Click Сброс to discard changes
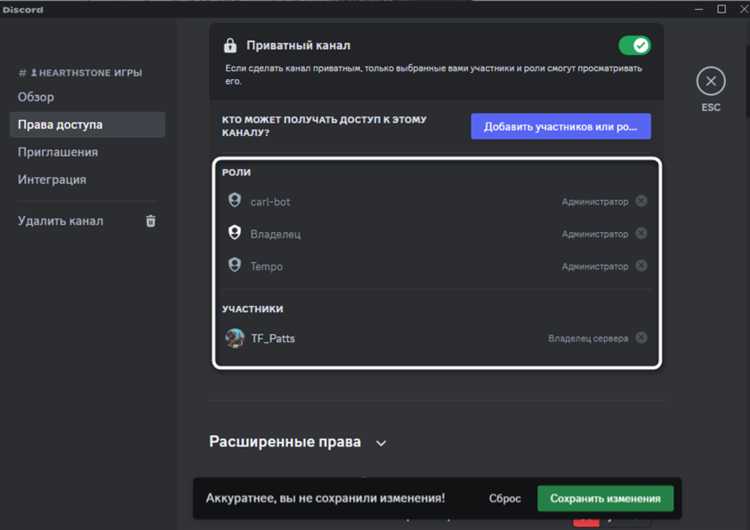 (x=505, y=498)
